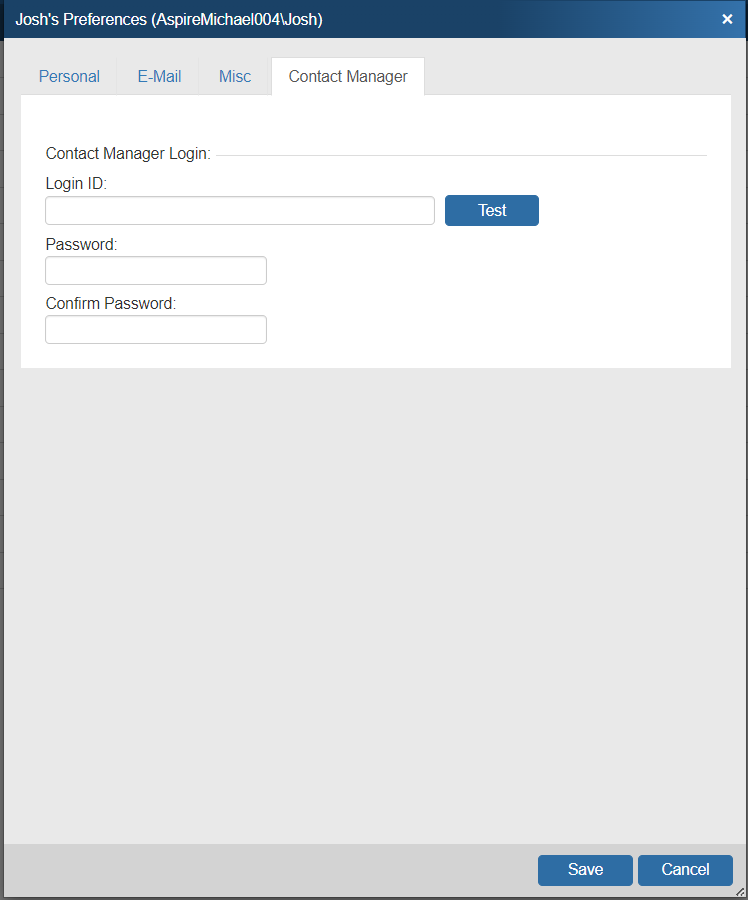Click the "Confirm Password:" label
The width and height of the screenshot is (748, 900).
coord(111,303)
